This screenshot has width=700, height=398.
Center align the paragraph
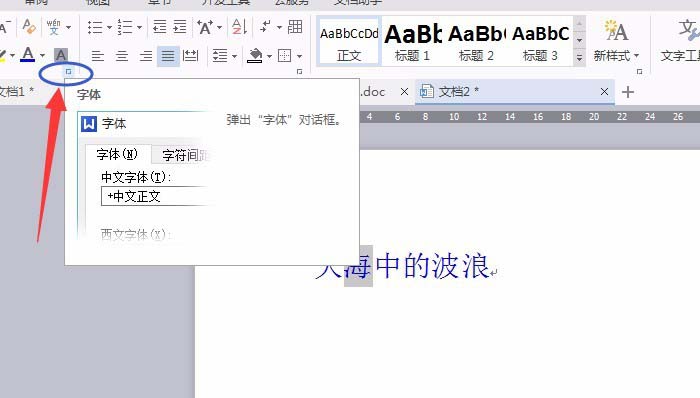coord(121,56)
